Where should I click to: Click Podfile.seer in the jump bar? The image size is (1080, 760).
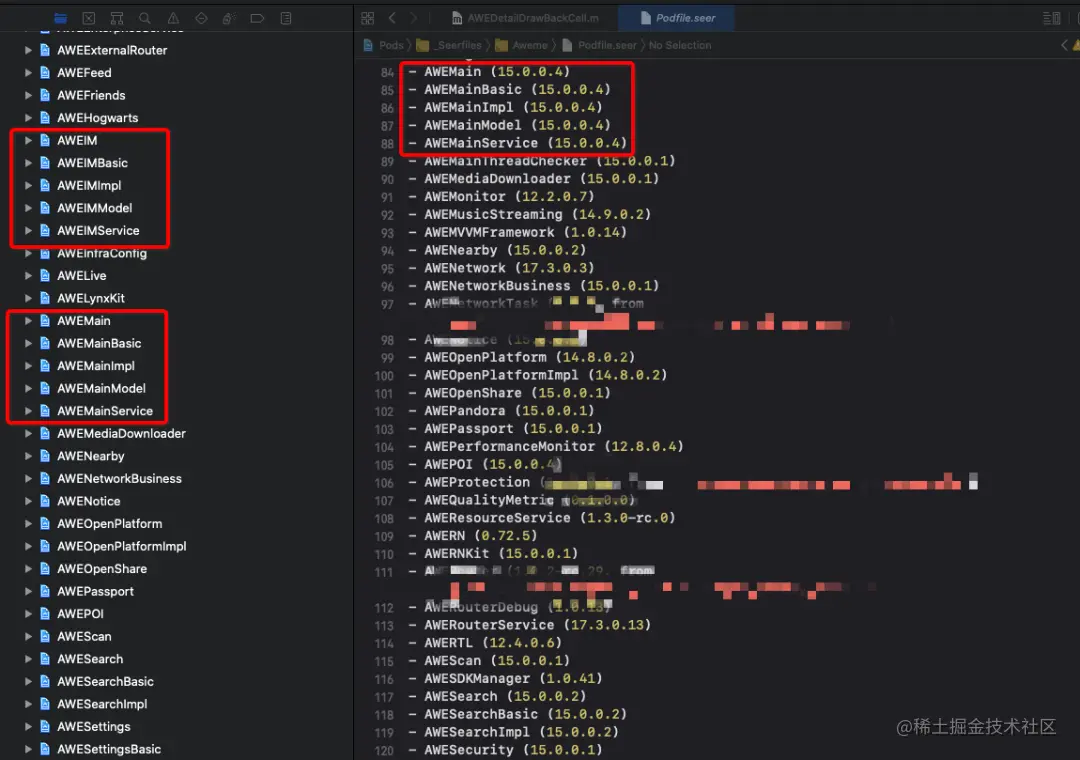599,45
